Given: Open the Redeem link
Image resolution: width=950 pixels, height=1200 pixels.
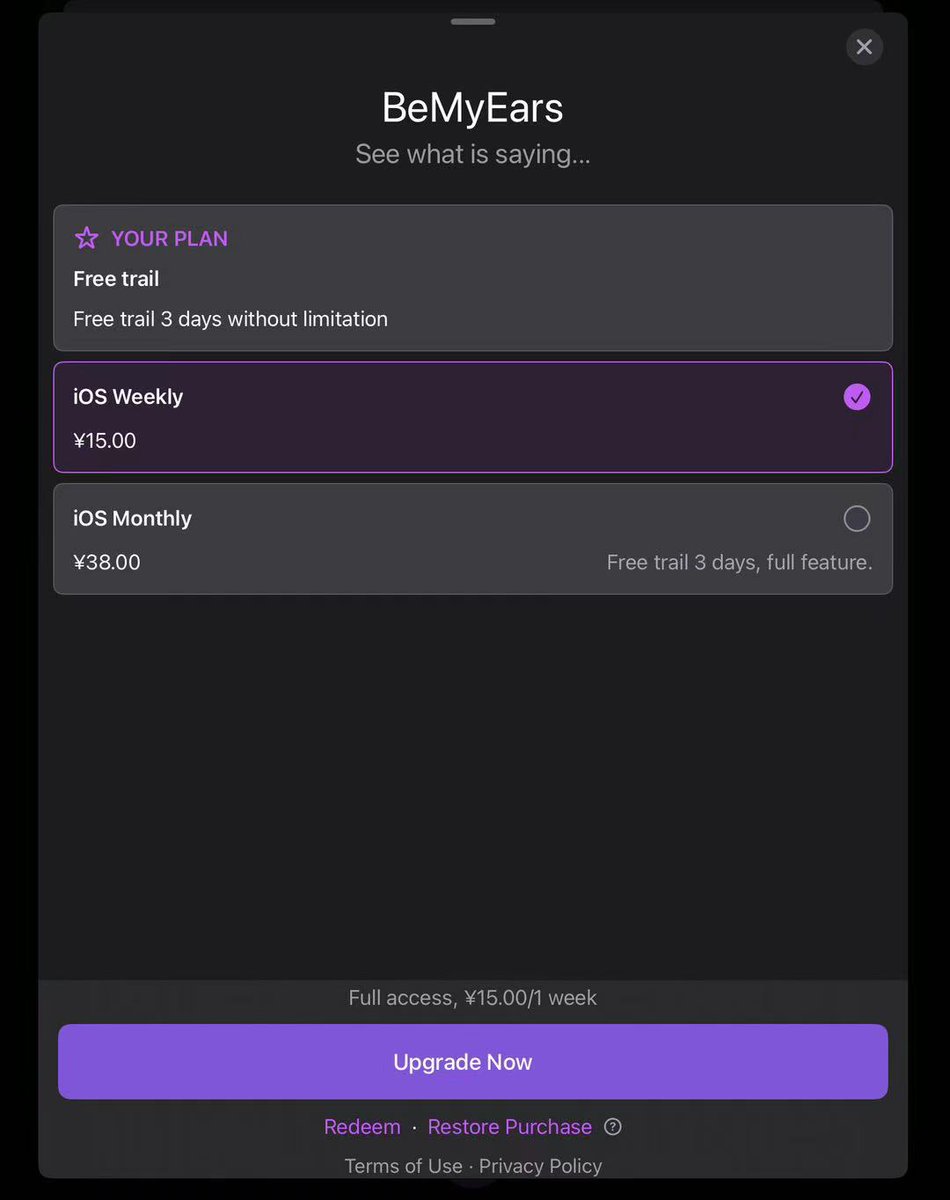Looking at the screenshot, I should coord(362,1127).
